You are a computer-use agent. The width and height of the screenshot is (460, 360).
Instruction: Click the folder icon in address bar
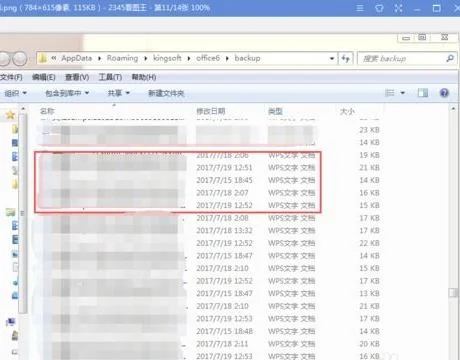point(43,59)
